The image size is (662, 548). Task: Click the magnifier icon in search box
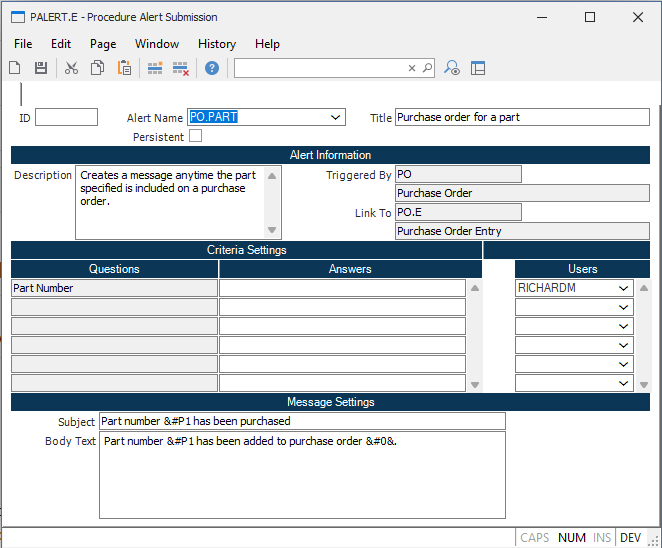(x=427, y=68)
